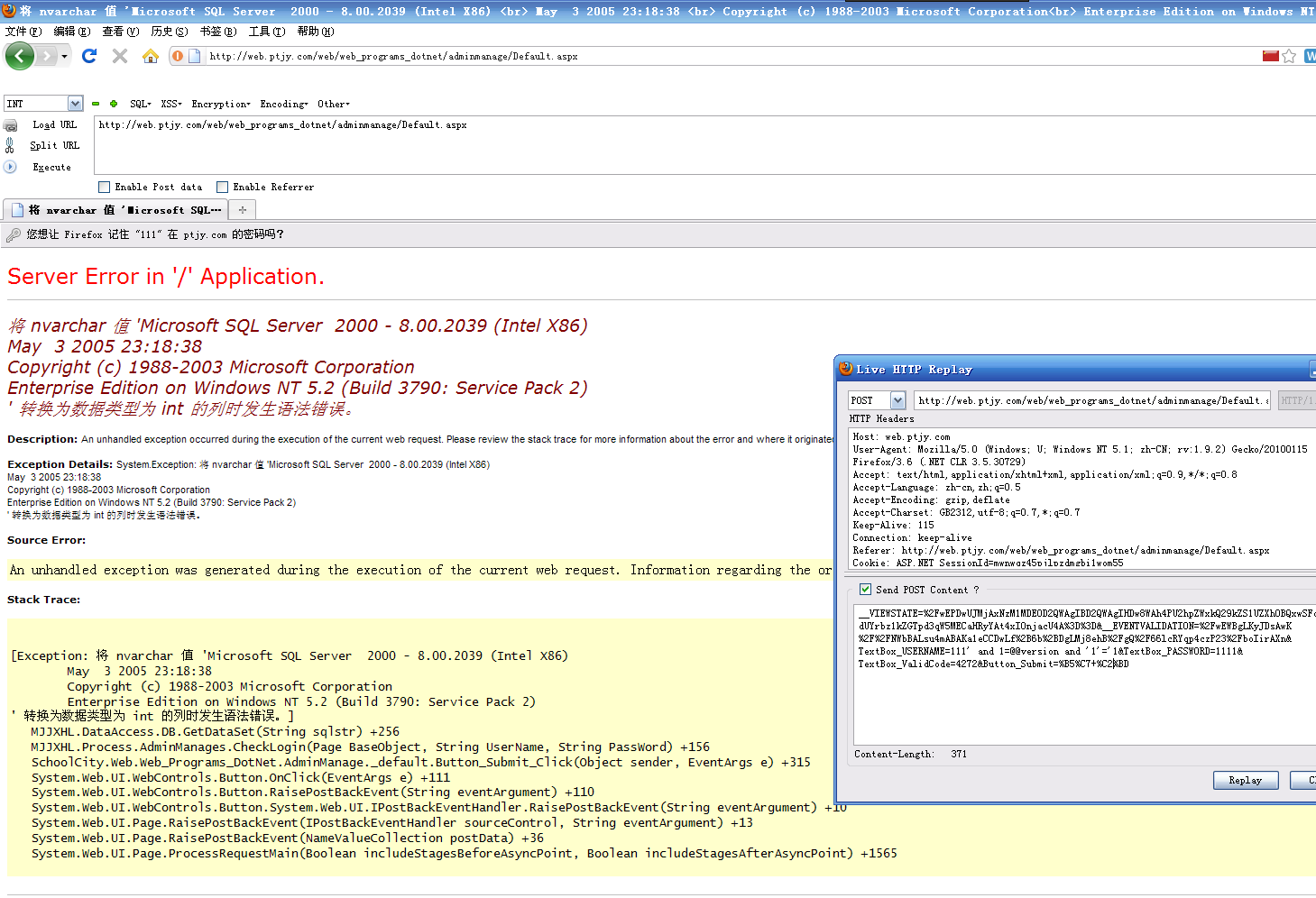
Task: Enable Post data checkbox
Action: (105, 188)
